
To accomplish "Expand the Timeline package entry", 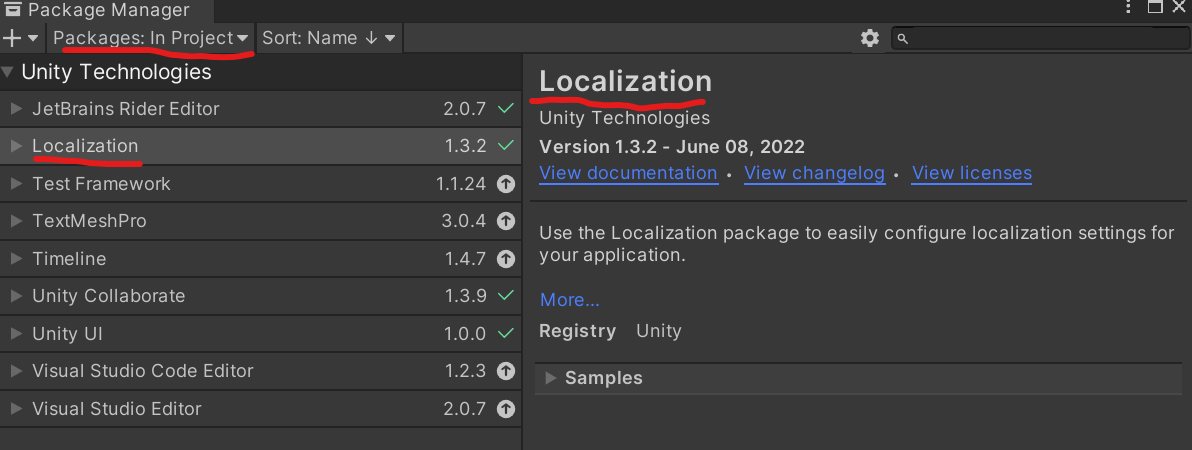I will 17,258.
